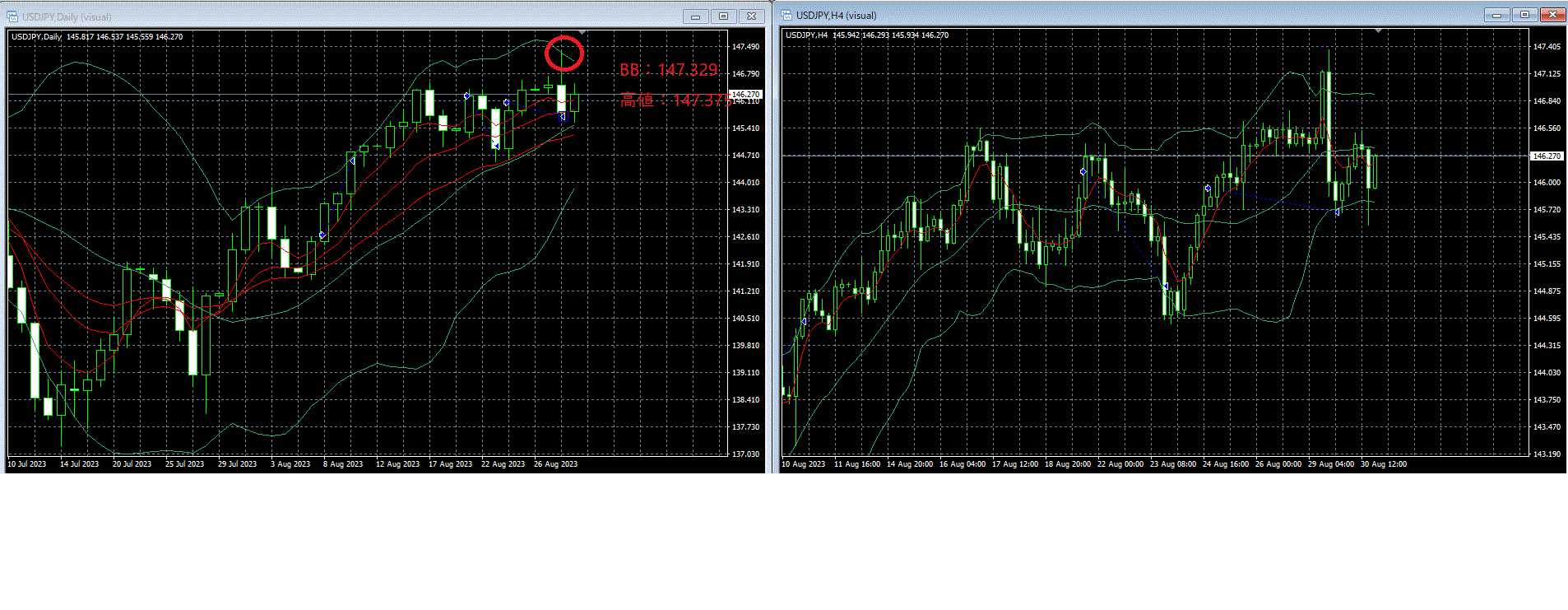The image size is (1568, 610).
Task: Close the USDJPY,H4 chart window
Action: pos(1552,15)
